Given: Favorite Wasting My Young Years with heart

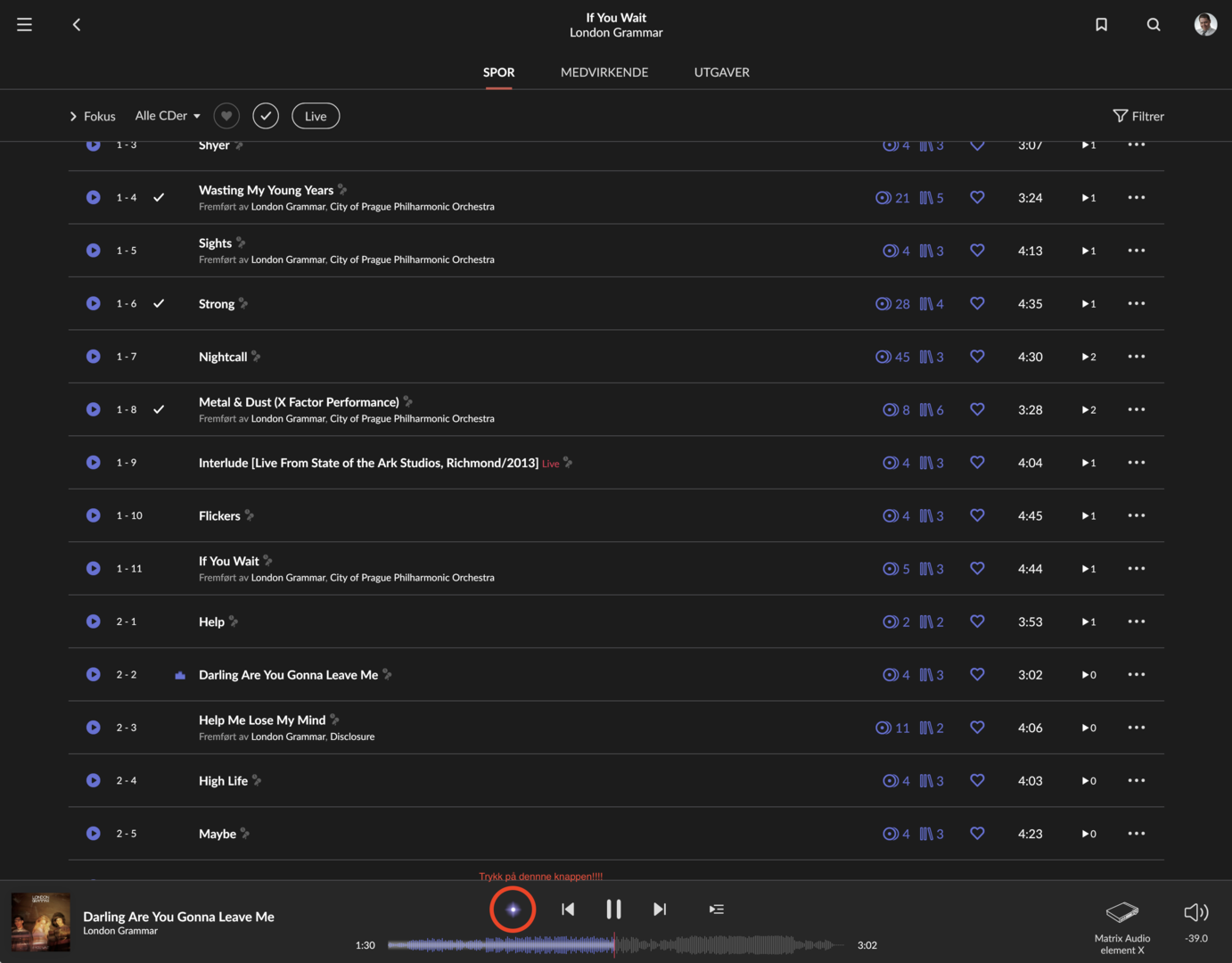Looking at the screenshot, I should point(977,197).
